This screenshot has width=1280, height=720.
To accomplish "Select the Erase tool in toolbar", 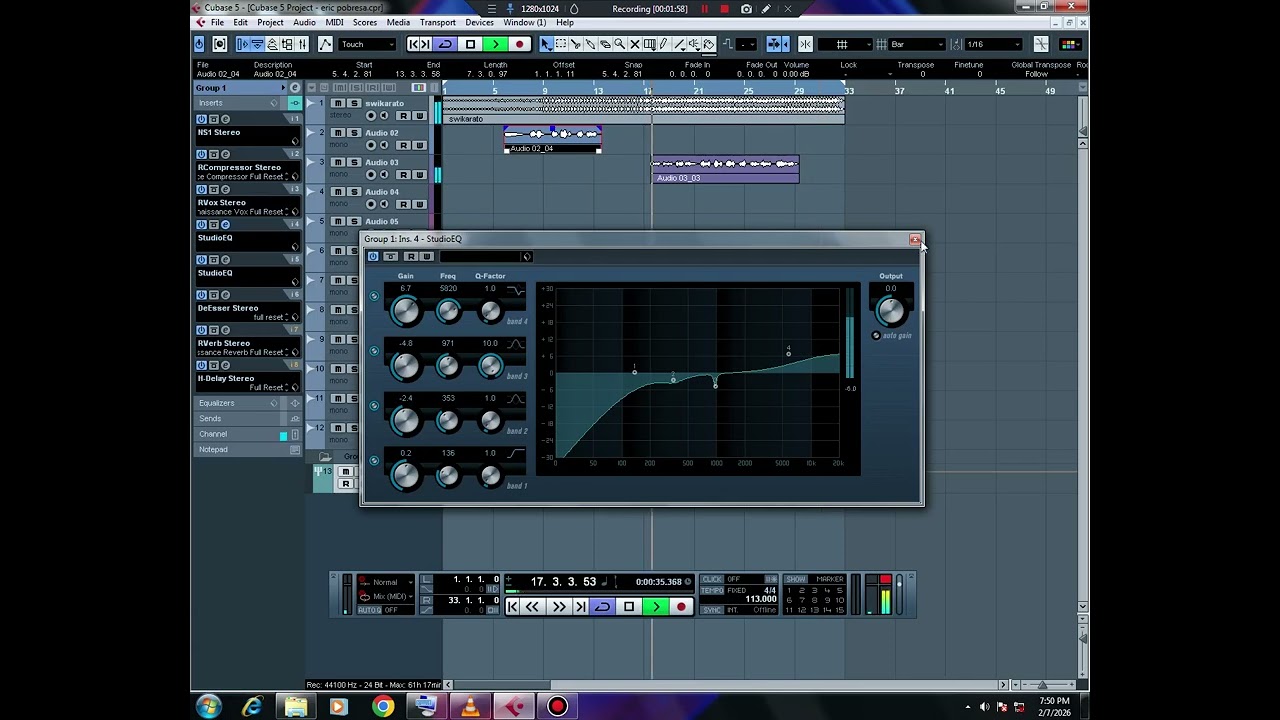I will (x=605, y=44).
